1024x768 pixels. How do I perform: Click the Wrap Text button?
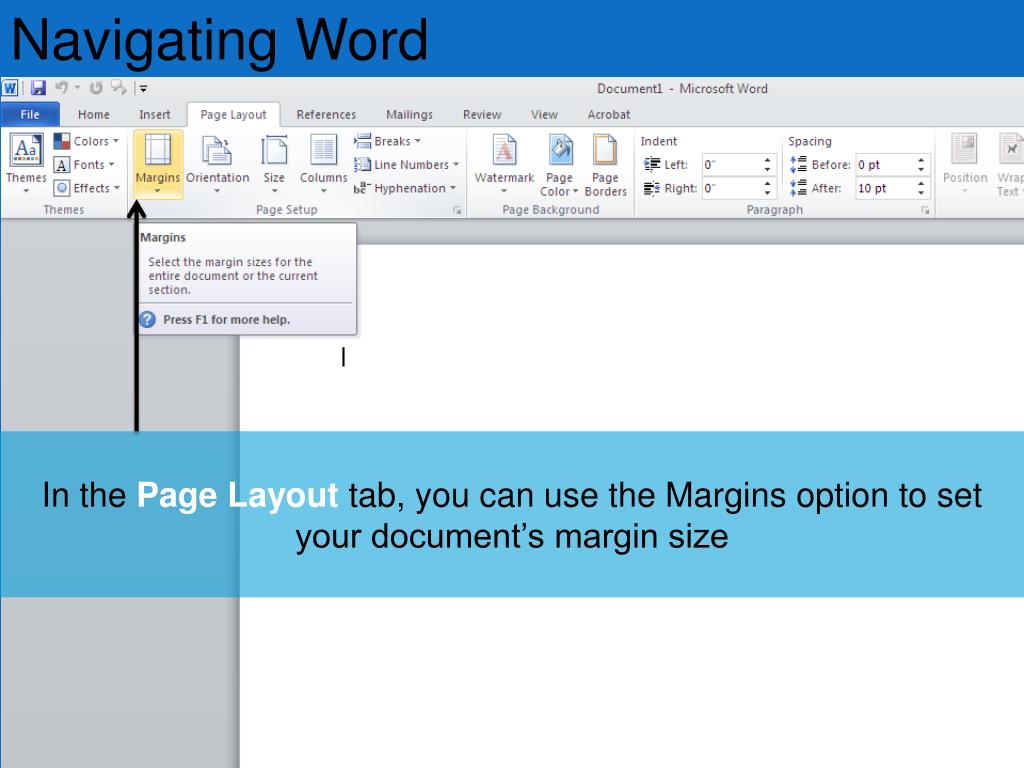tap(1010, 165)
